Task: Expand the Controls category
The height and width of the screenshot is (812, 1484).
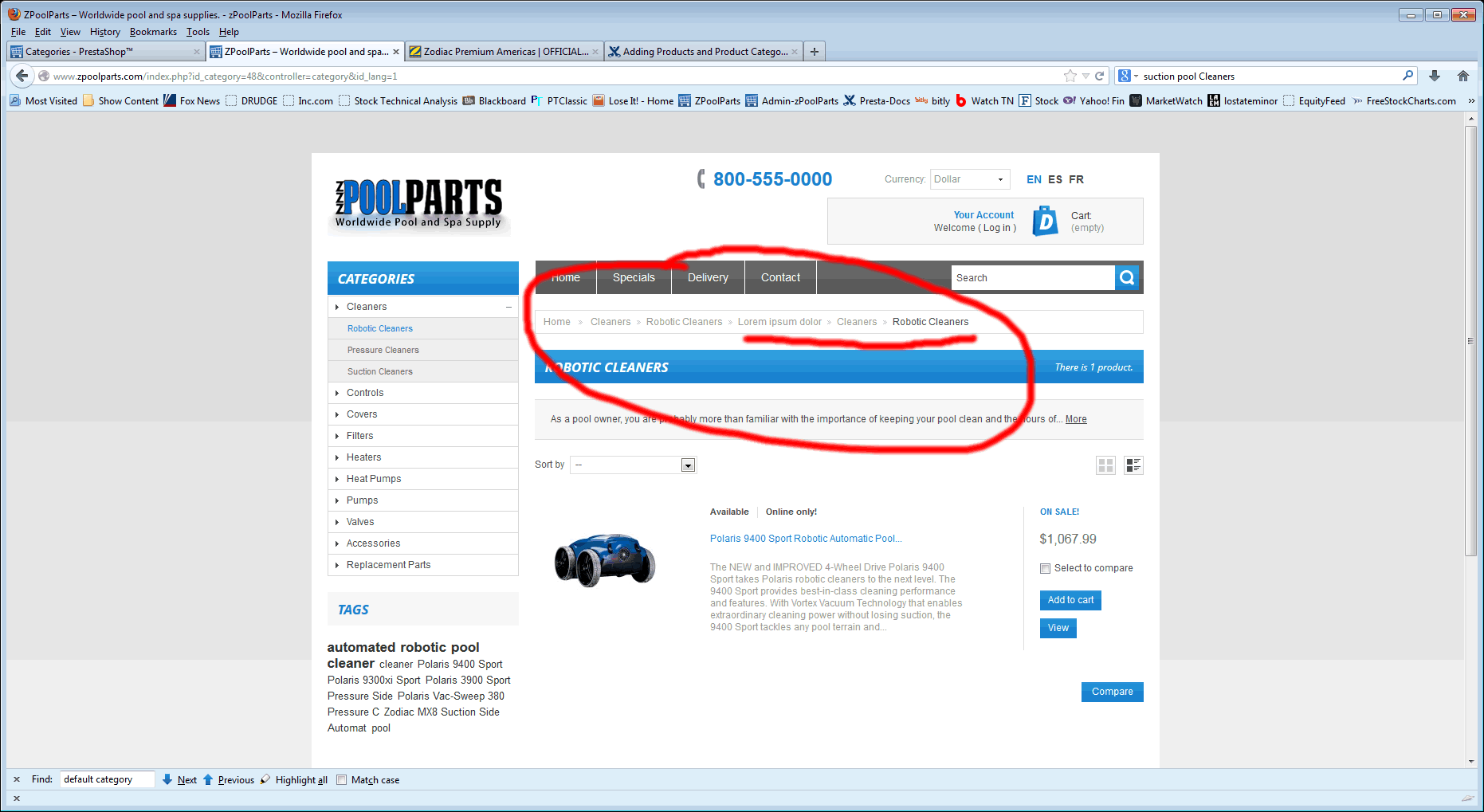Action: (337, 393)
